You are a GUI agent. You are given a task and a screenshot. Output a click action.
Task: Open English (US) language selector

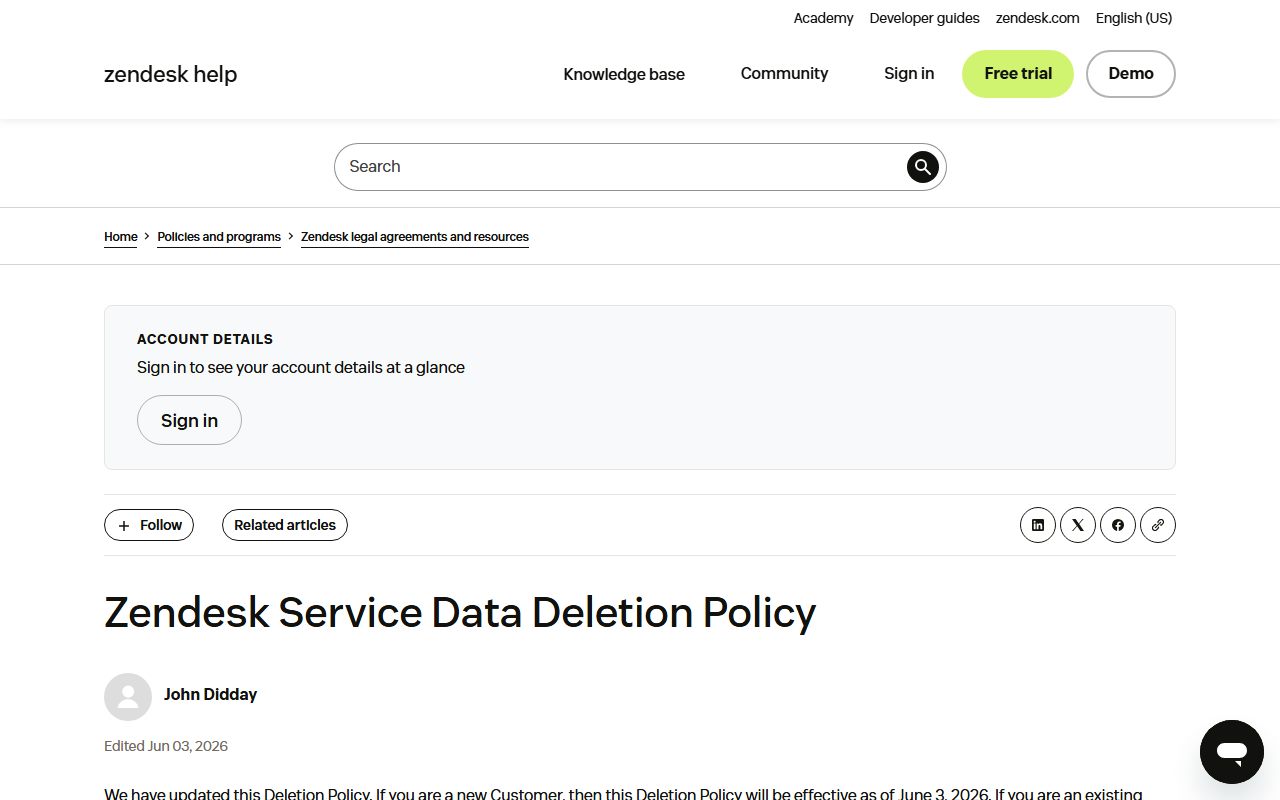coord(1134,18)
